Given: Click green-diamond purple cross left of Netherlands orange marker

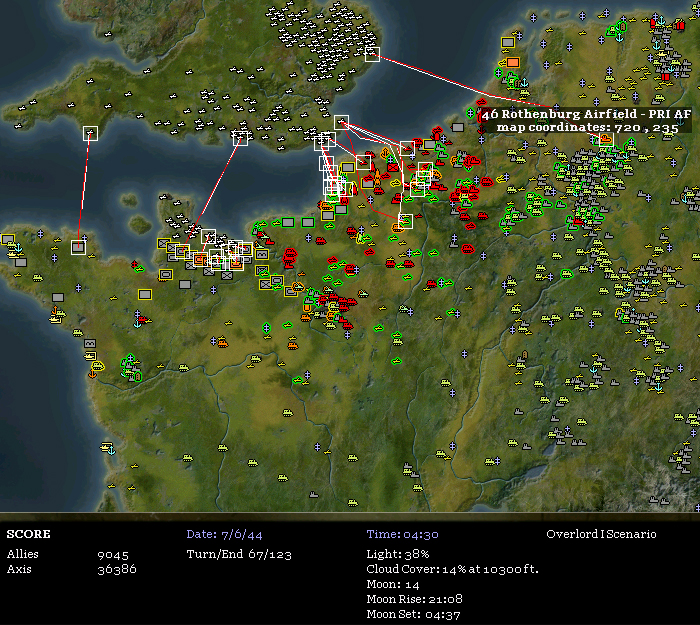Looking at the screenshot, I should point(499,73).
